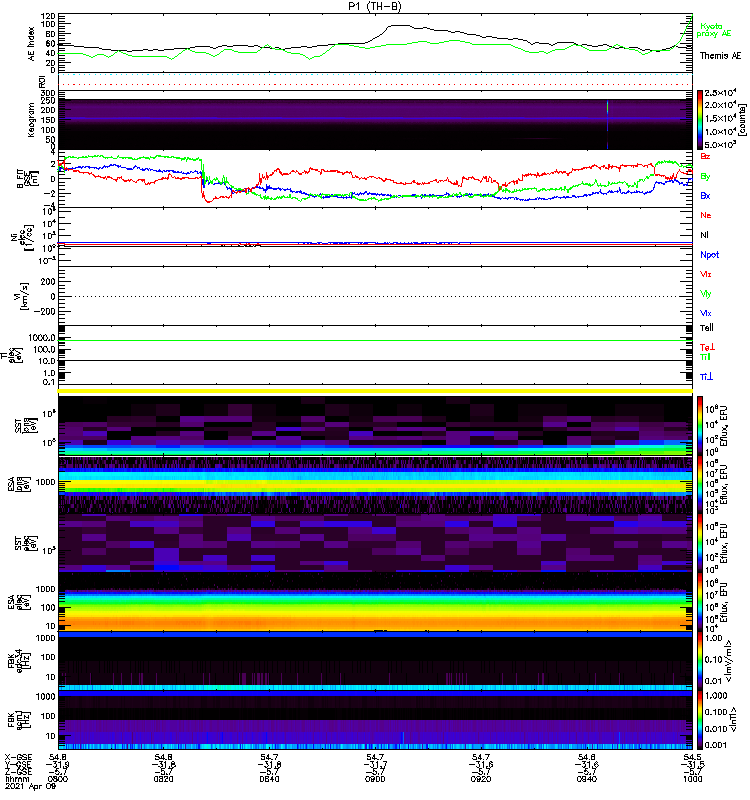The width and height of the screenshot is (750, 800).
Task: Click the red Te perpendicular legend label
Action: pyautogui.click(x=707, y=347)
